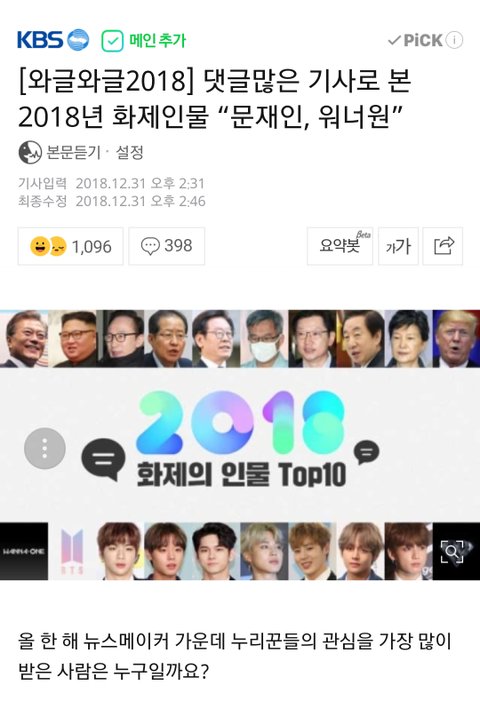The height and width of the screenshot is (717, 480).
Task: Click the share arrow icon
Action: pyautogui.click(x=443, y=246)
